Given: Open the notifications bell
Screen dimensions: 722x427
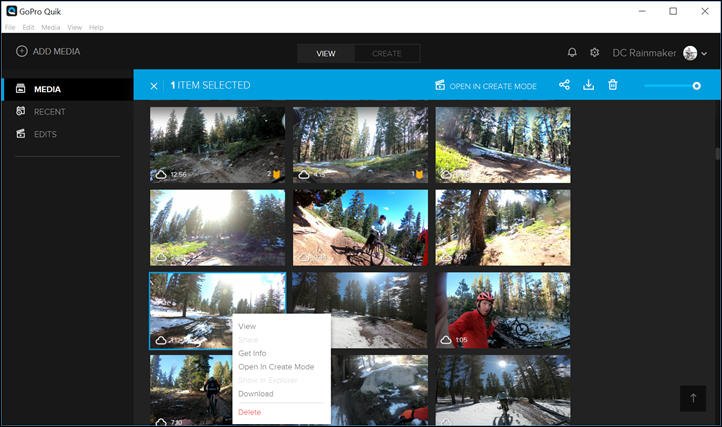Looking at the screenshot, I should 572,53.
